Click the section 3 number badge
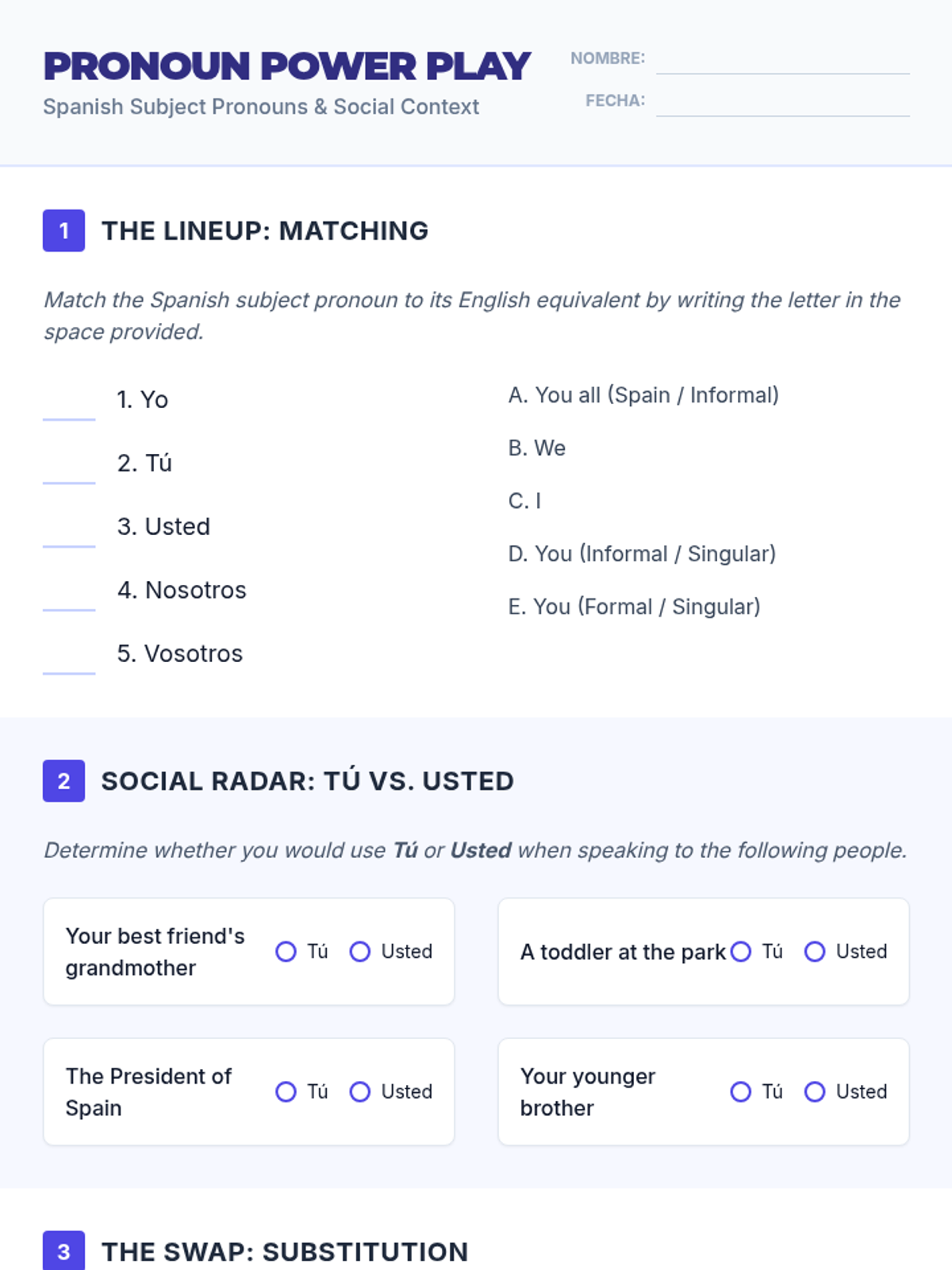Image resolution: width=952 pixels, height=1270 pixels. click(x=64, y=1251)
